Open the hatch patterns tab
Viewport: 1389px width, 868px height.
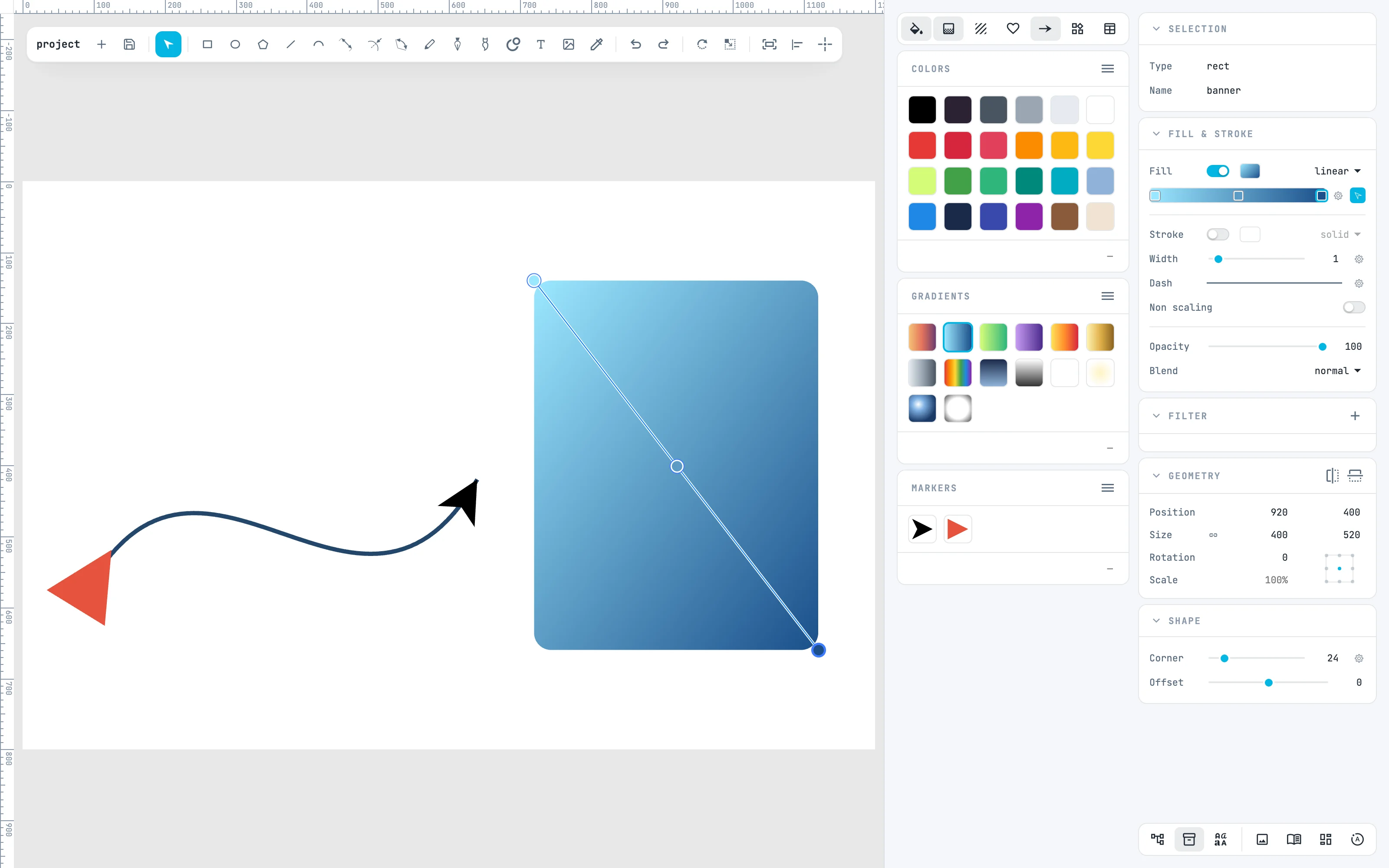point(981,29)
